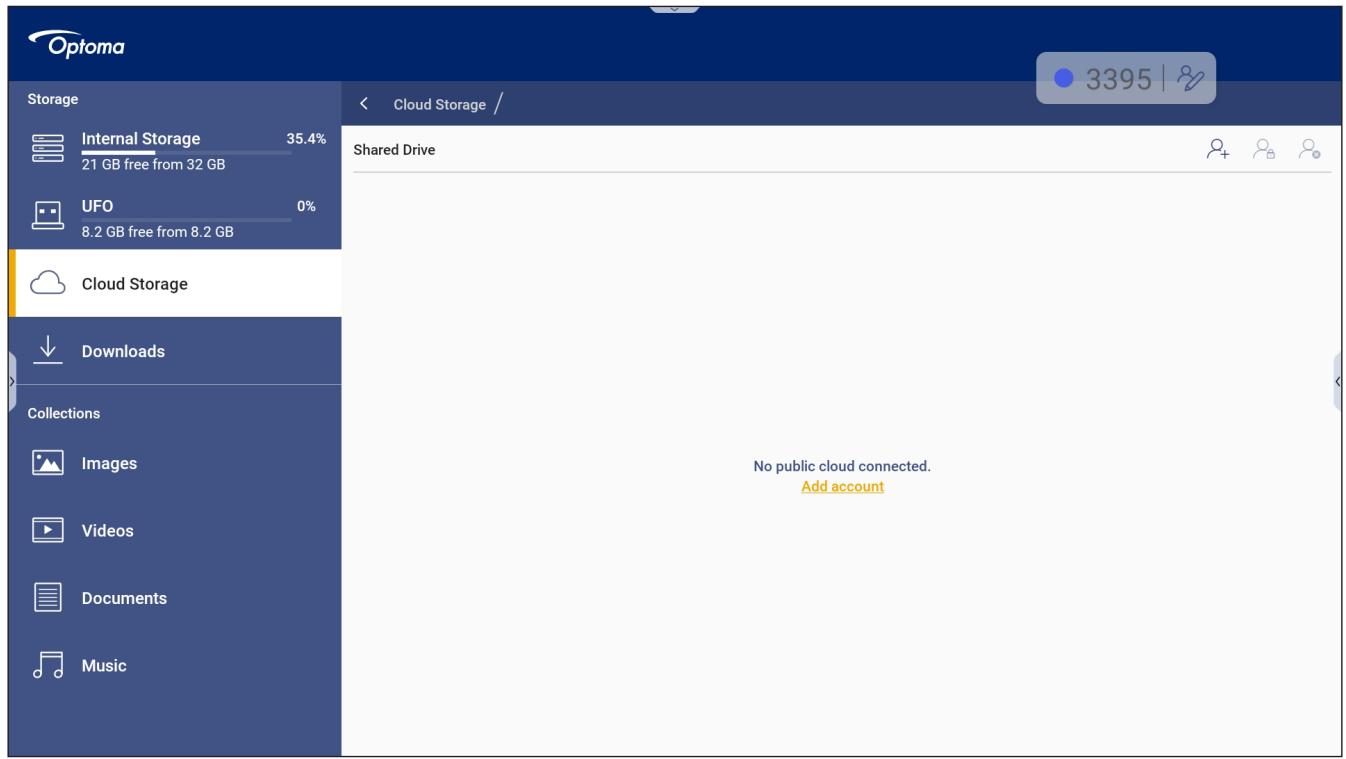Click the Videos play icon
The image size is (1346, 759).
click(47, 531)
